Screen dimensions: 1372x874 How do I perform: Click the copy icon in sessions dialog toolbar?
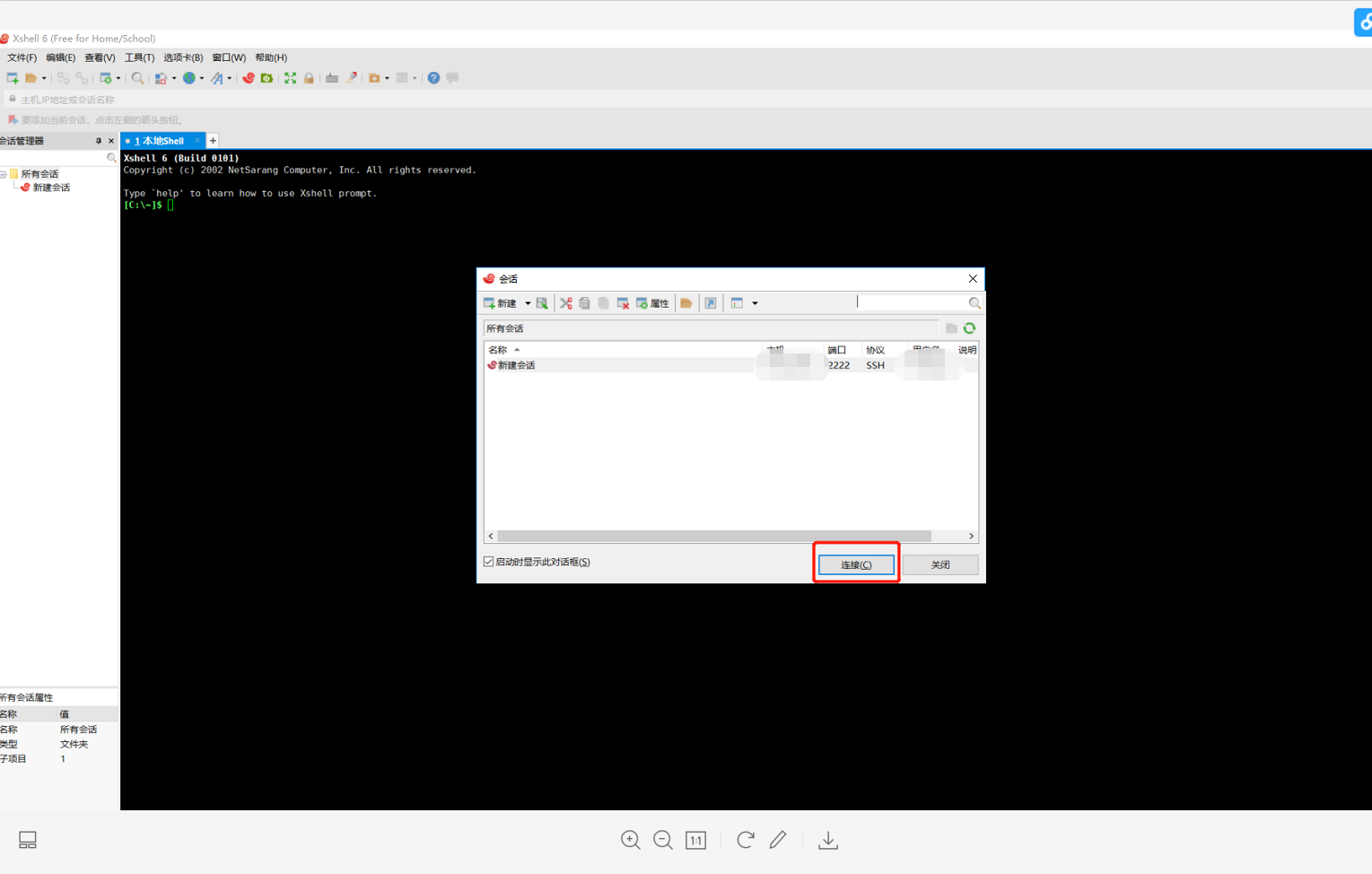(585, 303)
